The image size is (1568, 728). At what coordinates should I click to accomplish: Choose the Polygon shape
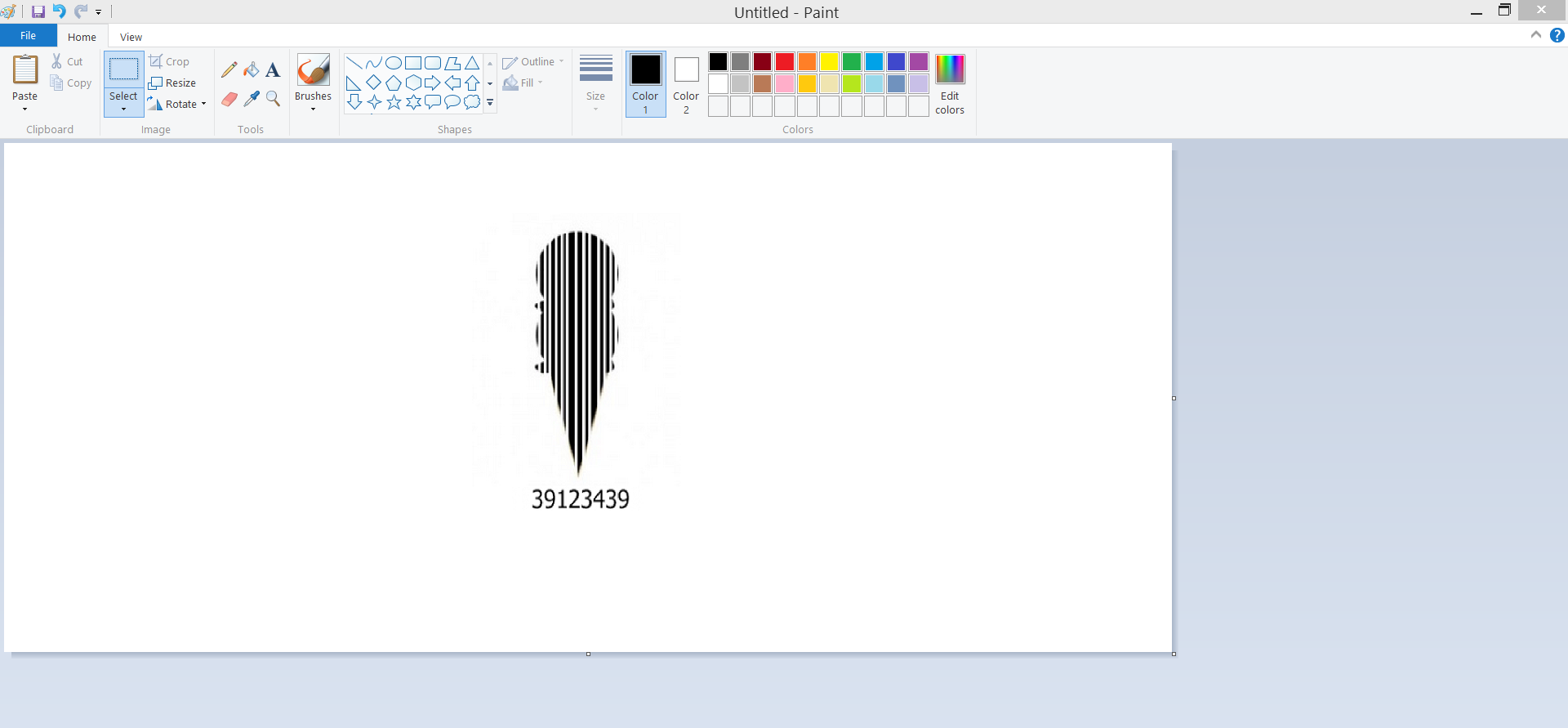tap(452, 63)
